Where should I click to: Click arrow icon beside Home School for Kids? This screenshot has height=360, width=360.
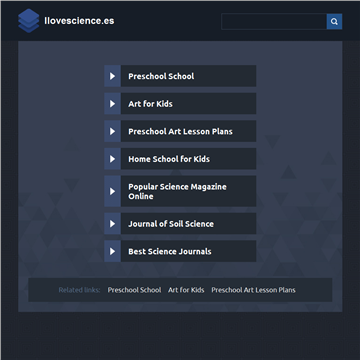pyautogui.click(x=112, y=159)
